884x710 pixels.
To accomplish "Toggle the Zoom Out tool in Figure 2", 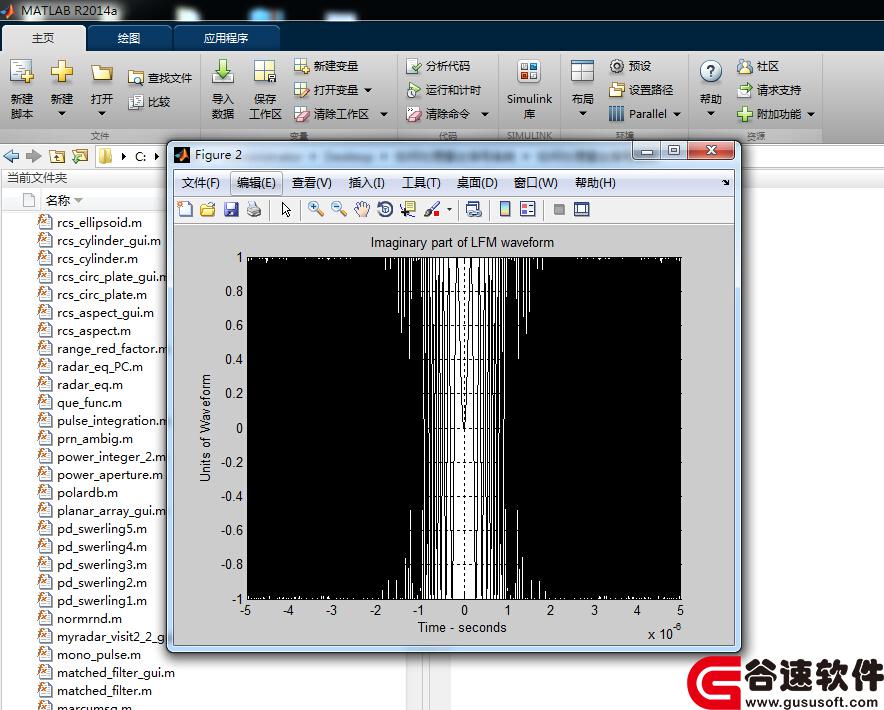I will click(339, 209).
